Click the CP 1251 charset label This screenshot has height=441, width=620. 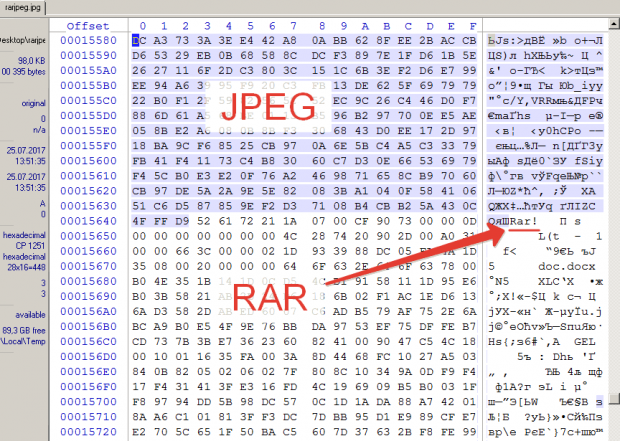[x=30, y=246]
